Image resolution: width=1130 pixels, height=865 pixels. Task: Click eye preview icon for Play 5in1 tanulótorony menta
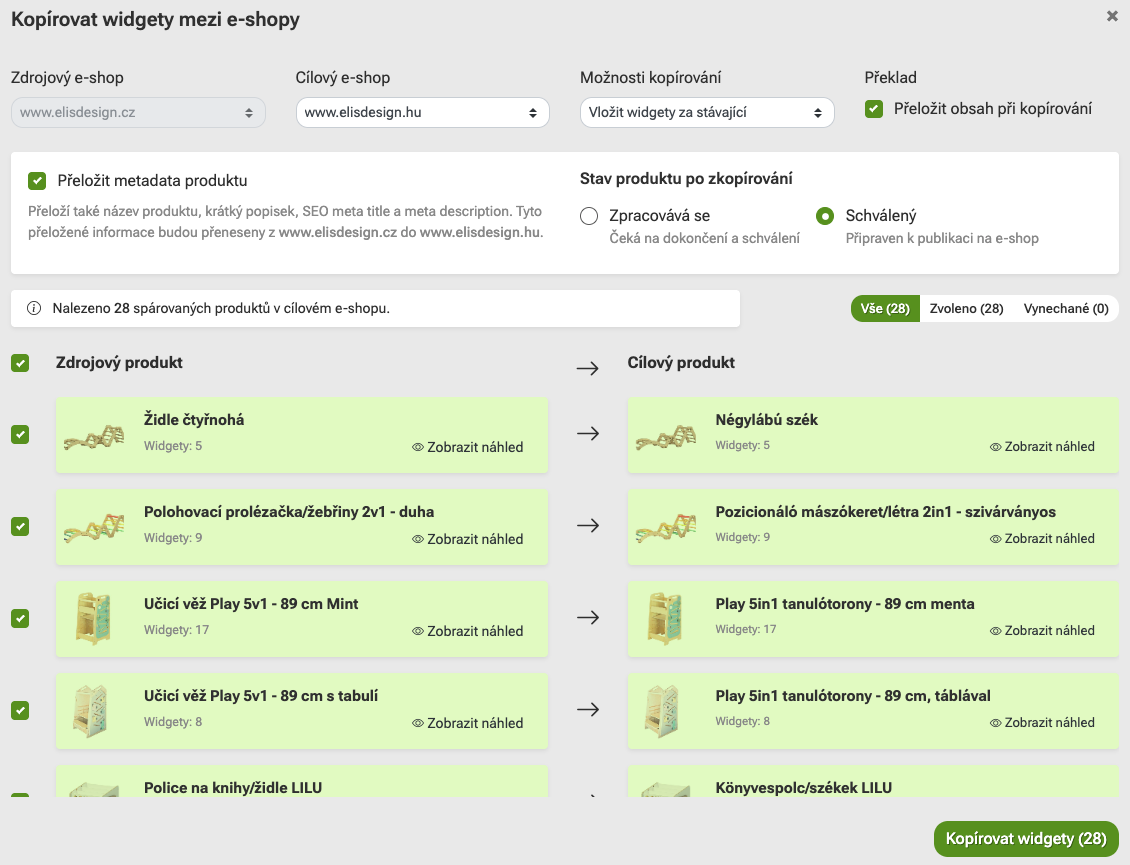[x=996, y=631]
